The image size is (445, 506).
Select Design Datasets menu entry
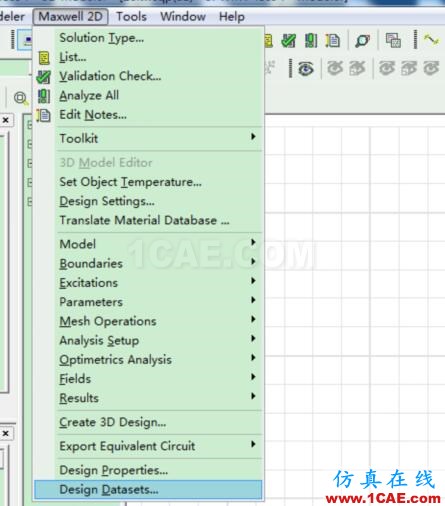[x=149, y=489]
